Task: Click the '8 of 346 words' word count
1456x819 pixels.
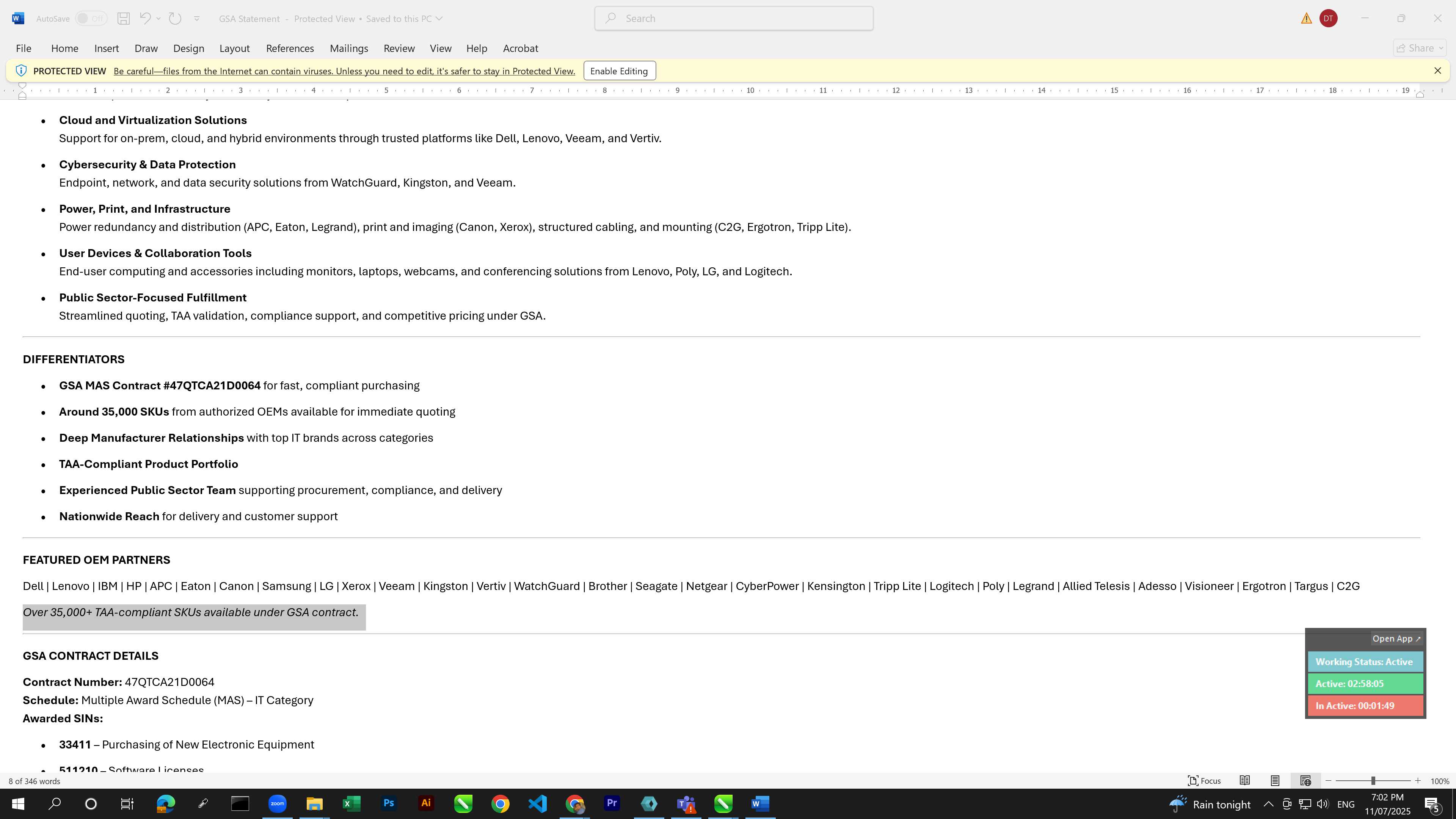Action: [x=35, y=781]
